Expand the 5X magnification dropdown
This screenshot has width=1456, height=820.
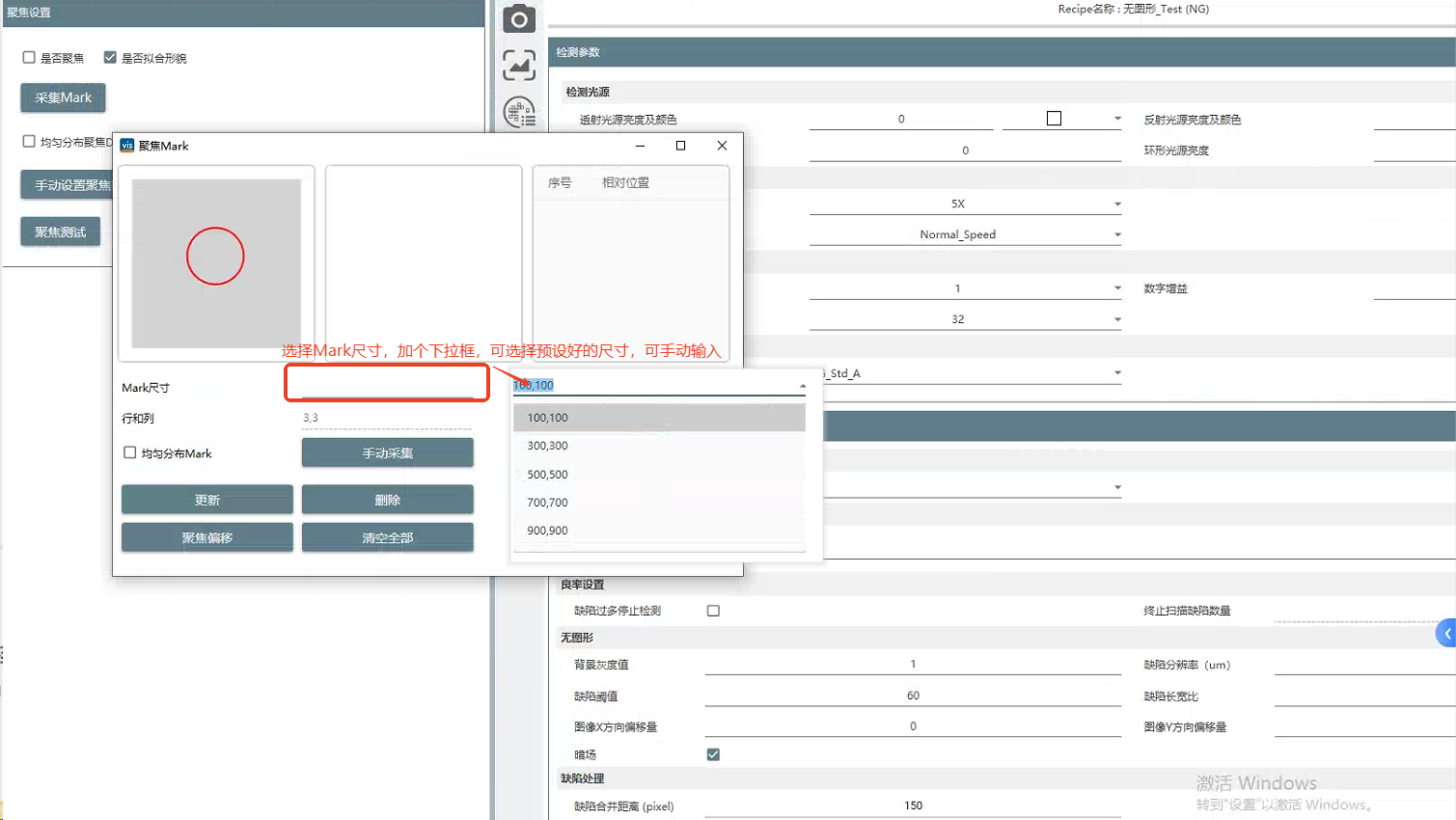coord(1117,205)
